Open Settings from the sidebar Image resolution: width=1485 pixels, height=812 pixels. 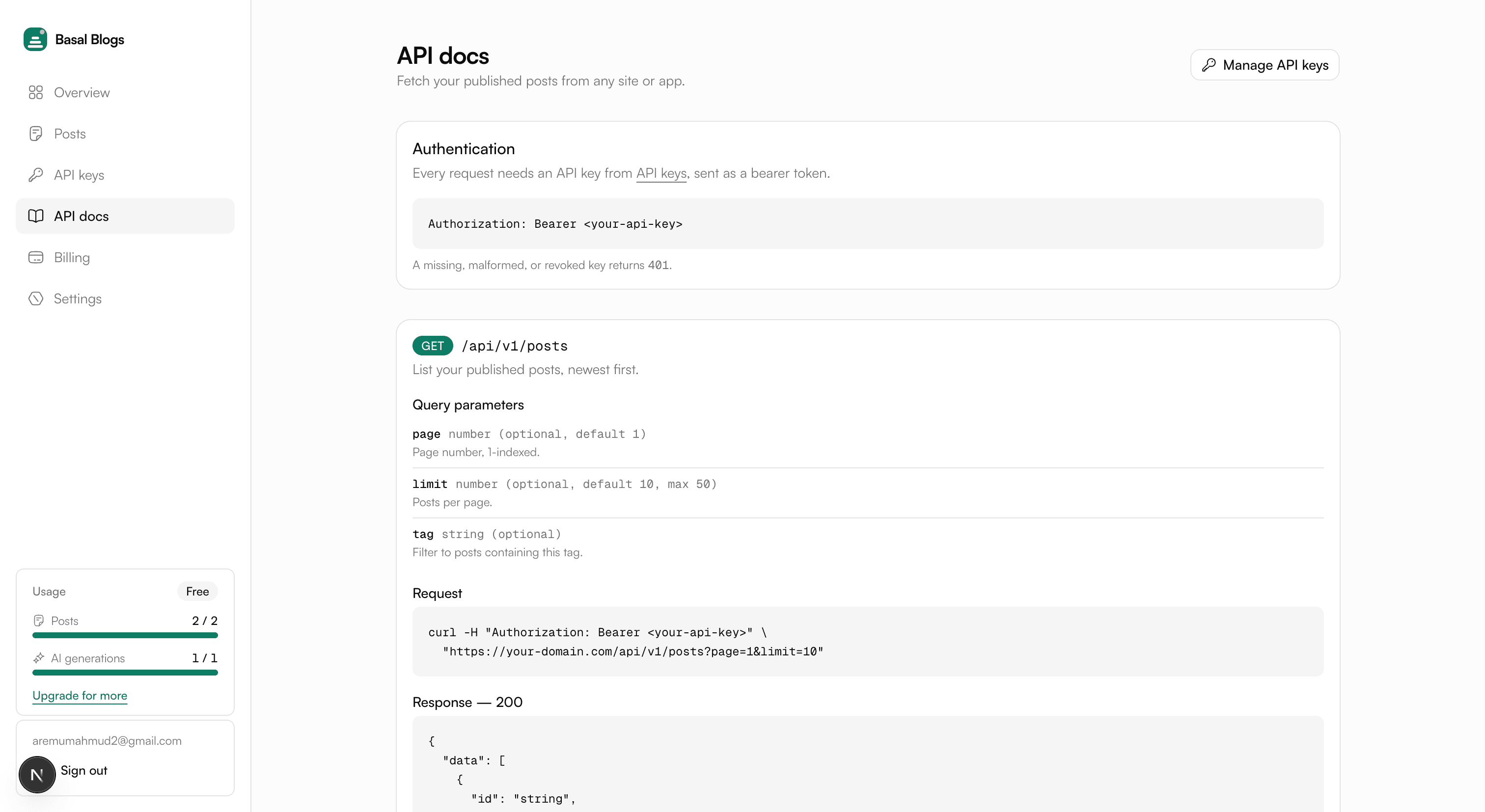pyautogui.click(x=125, y=298)
